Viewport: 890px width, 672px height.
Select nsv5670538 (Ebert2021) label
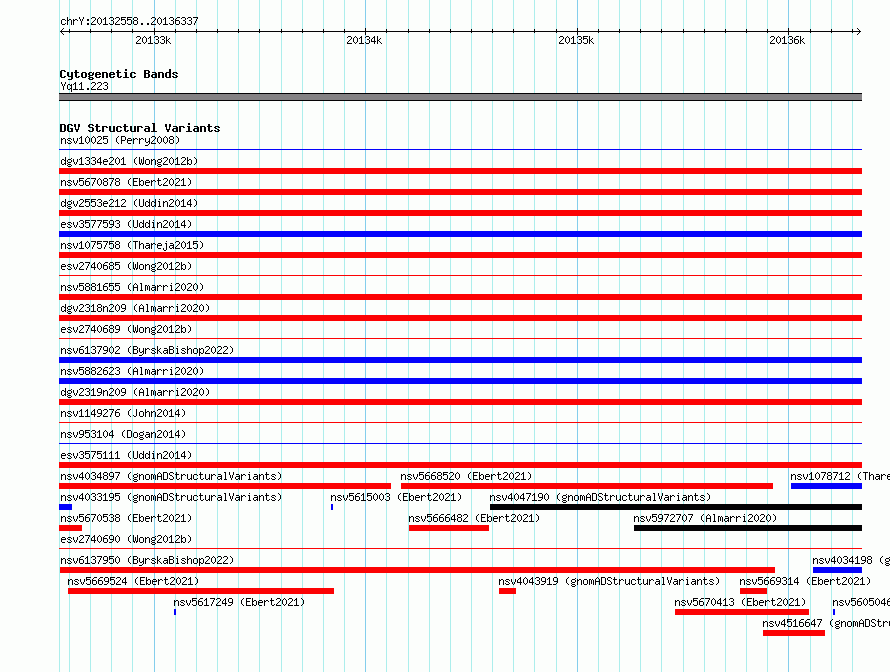[126, 518]
